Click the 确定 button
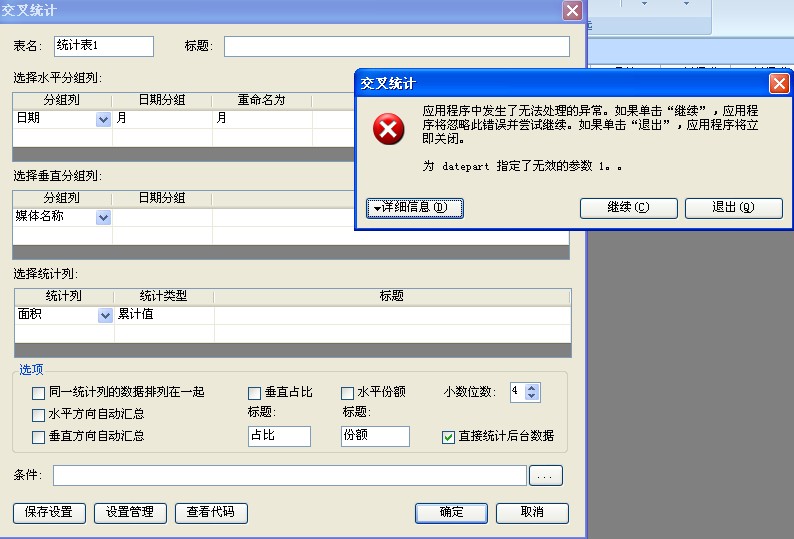This screenshot has width=794, height=539. [451, 513]
